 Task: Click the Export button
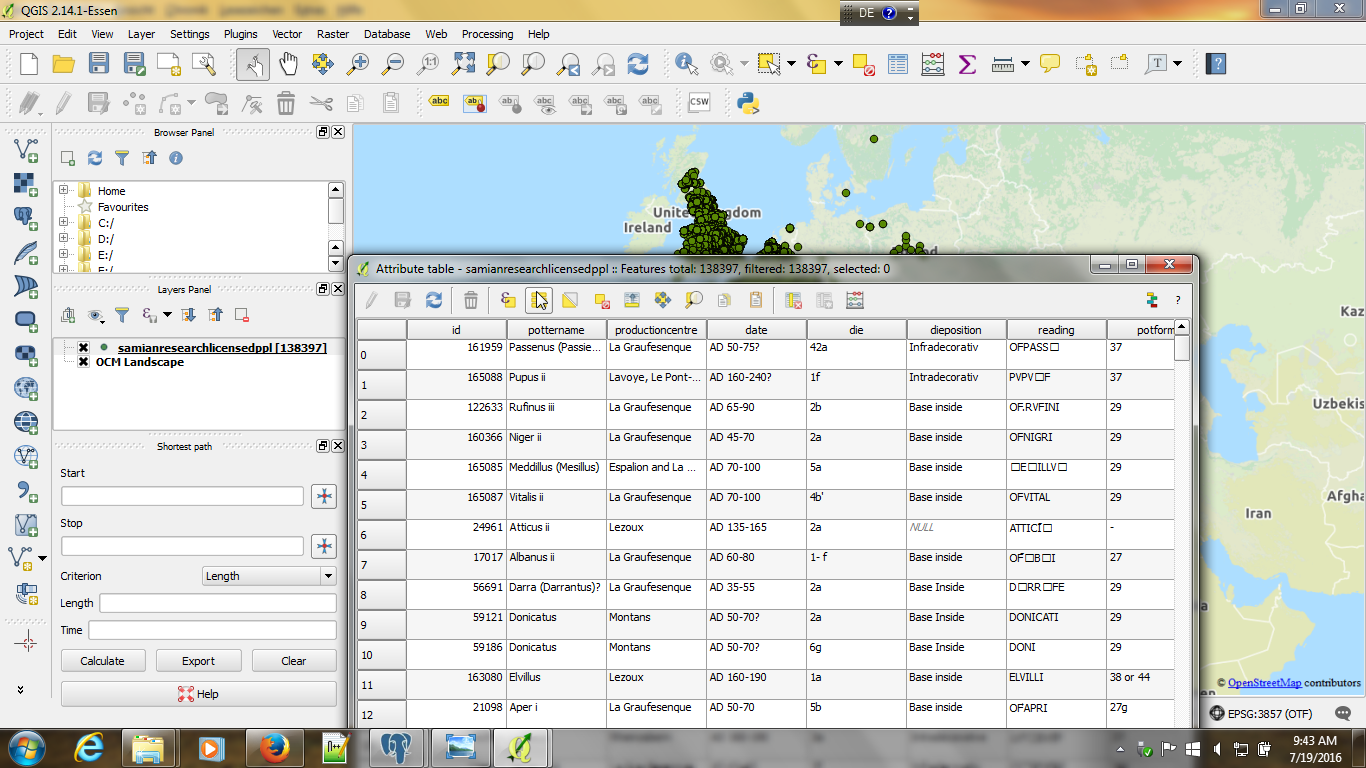198,661
